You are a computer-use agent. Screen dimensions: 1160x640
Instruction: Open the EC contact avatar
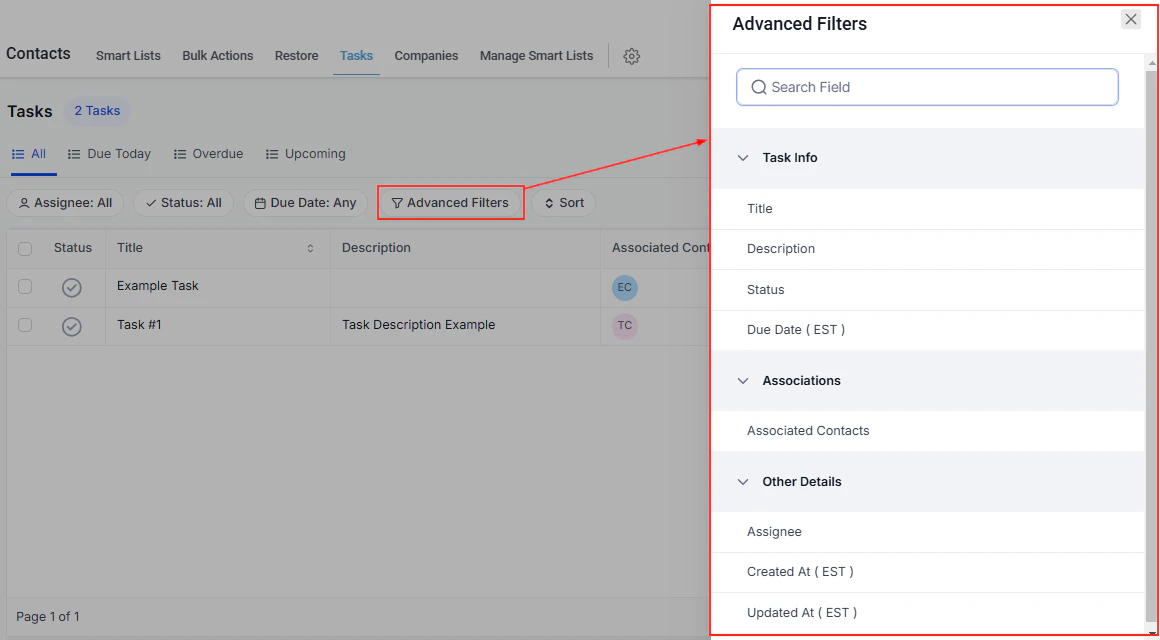624,287
